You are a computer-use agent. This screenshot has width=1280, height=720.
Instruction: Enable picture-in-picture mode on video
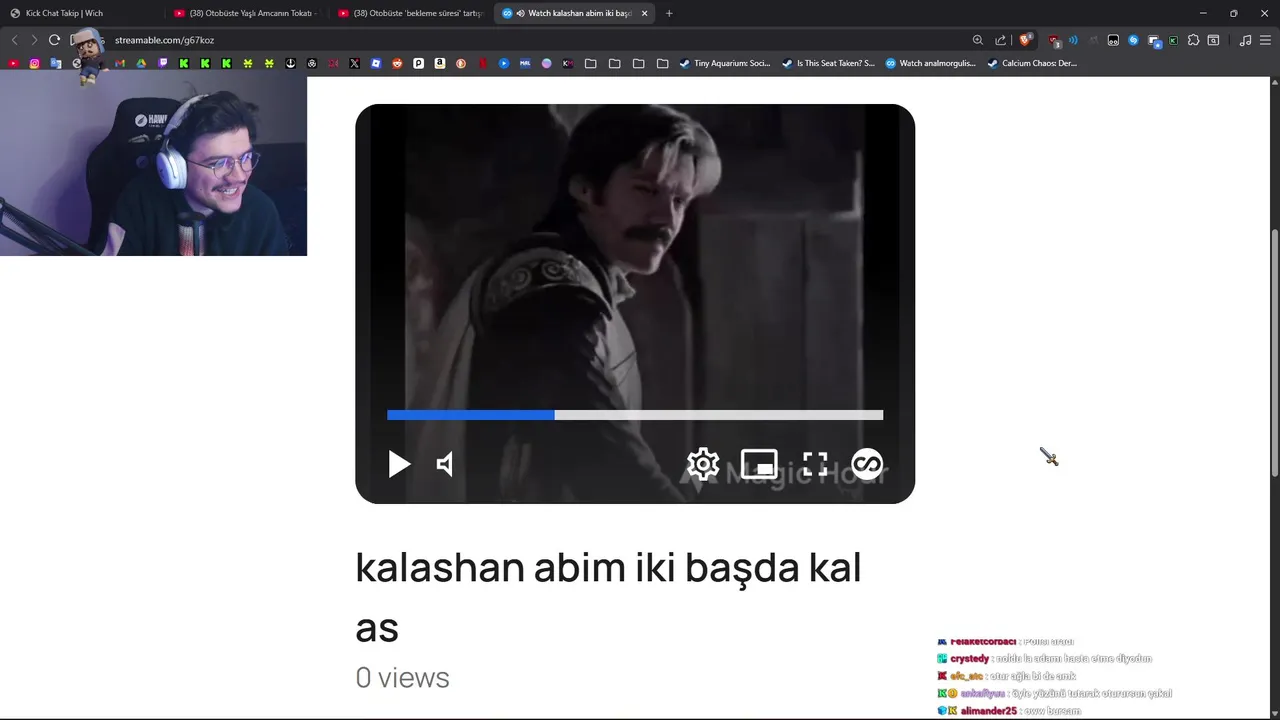click(759, 464)
